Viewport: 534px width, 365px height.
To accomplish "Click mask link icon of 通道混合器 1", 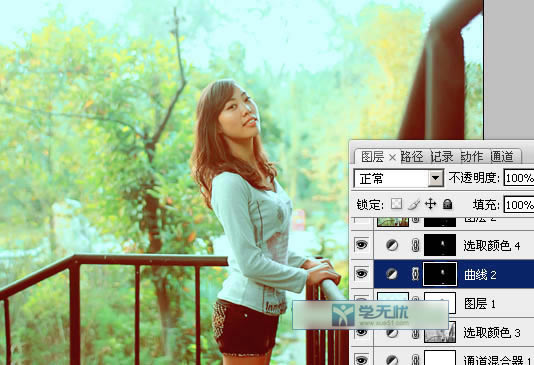I will [415, 360].
